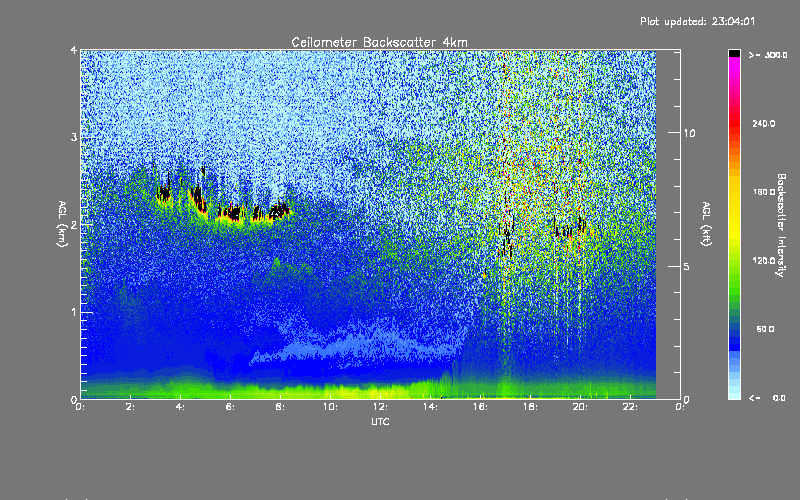Click the "12:" UTC hour tick label
The width and height of the screenshot is (800, 500).
[x=380, y=407]
